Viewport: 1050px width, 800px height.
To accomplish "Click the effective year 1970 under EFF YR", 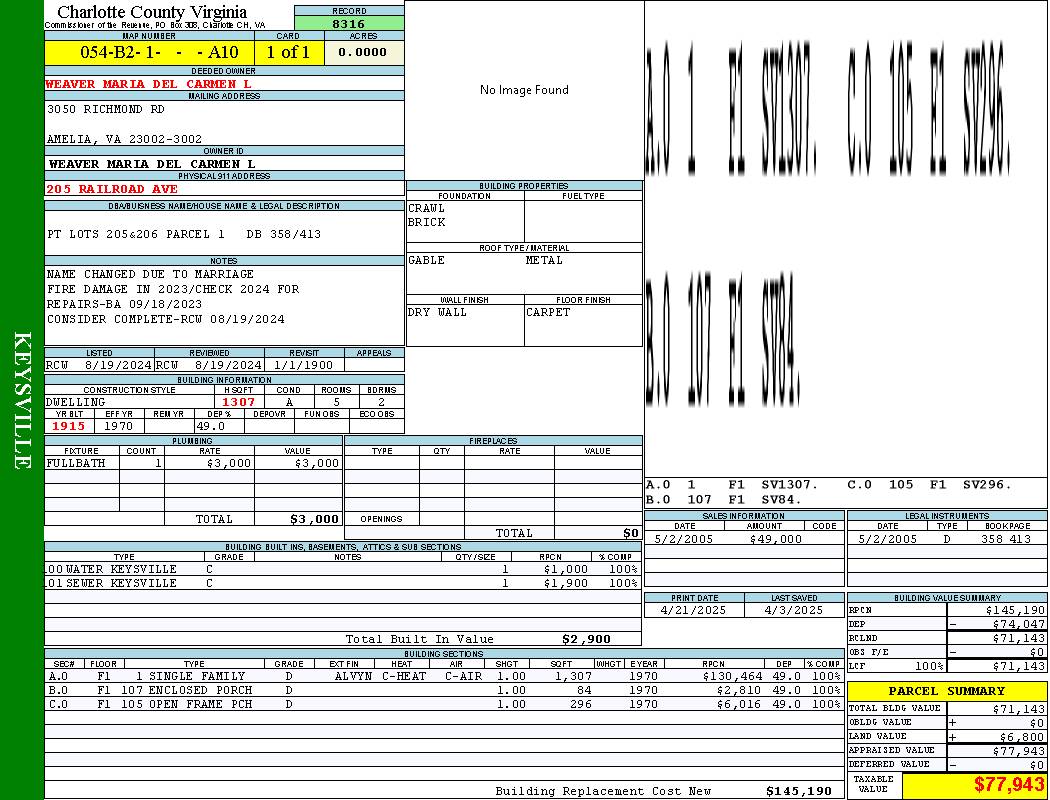I will [x=118, y=426].
